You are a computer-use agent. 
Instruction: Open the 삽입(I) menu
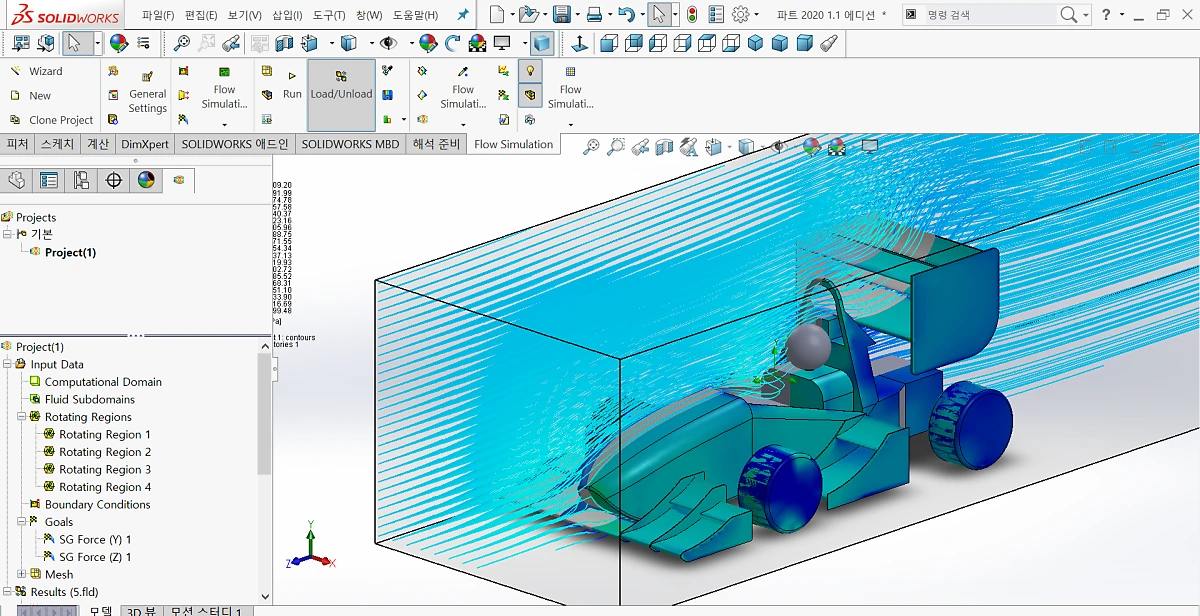[287, 15]
